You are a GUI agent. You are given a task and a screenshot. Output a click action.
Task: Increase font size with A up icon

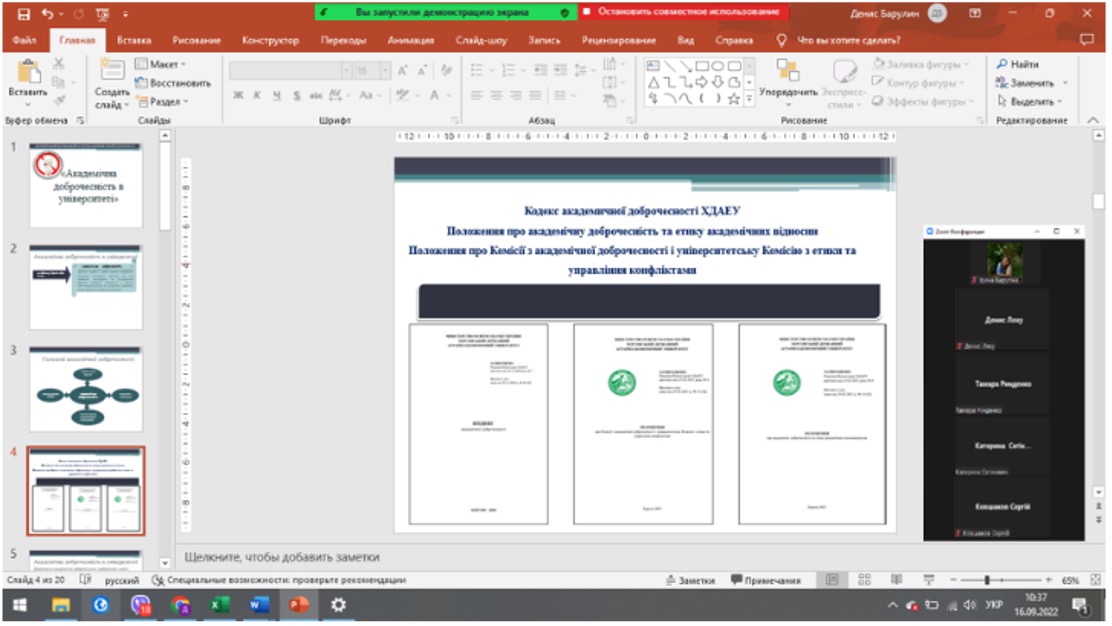click(x=402, y=70)
